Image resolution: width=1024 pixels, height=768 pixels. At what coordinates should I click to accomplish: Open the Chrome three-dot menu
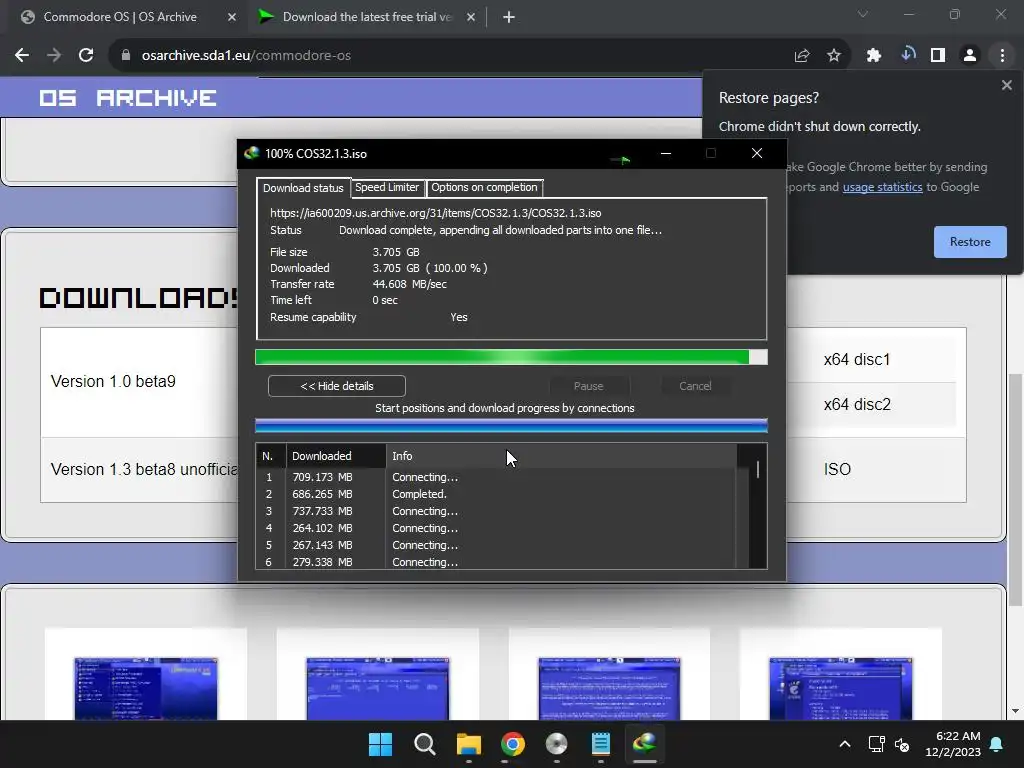[1002, 56]
